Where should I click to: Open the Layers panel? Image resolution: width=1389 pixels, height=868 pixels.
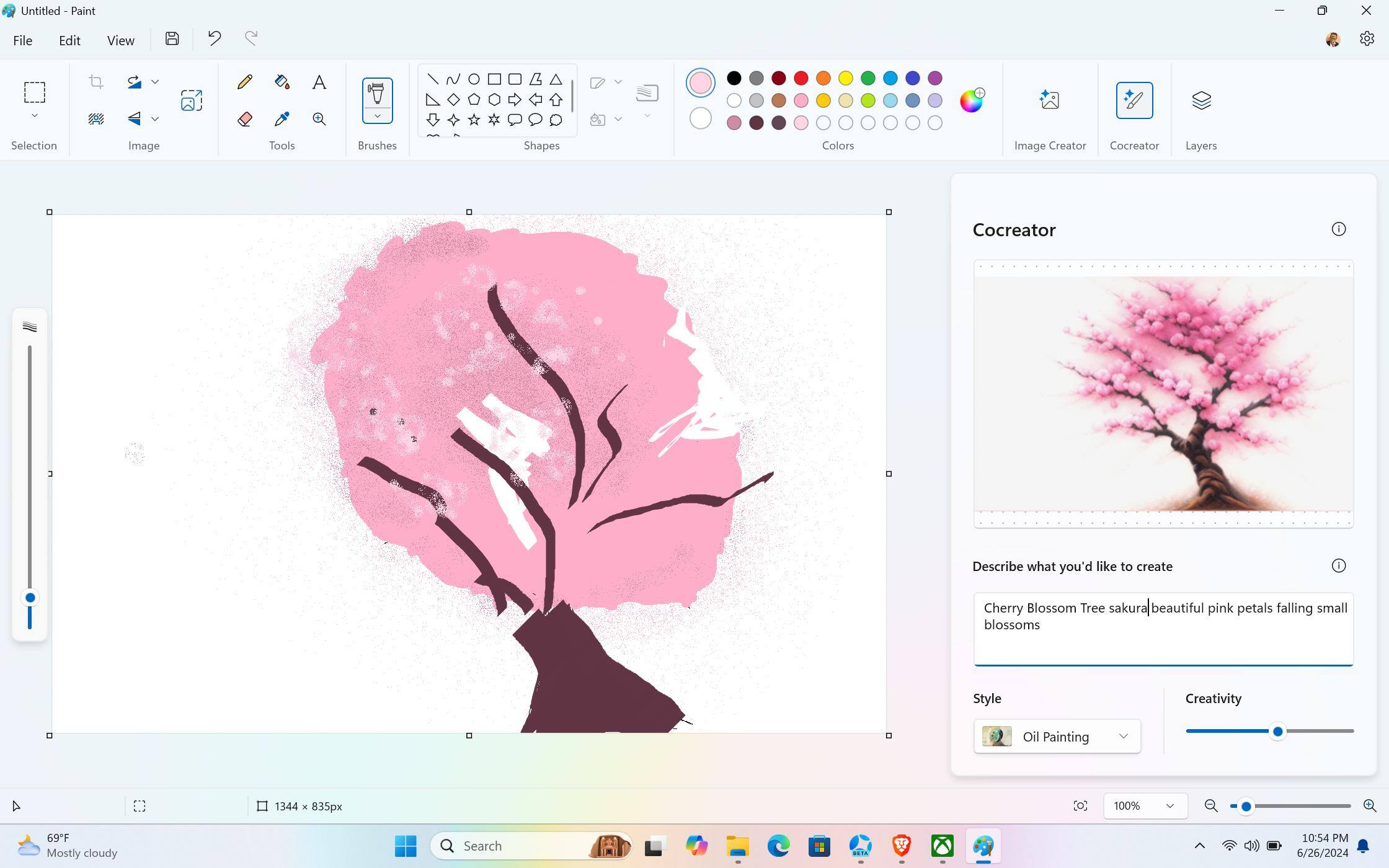click(1200, 100)
